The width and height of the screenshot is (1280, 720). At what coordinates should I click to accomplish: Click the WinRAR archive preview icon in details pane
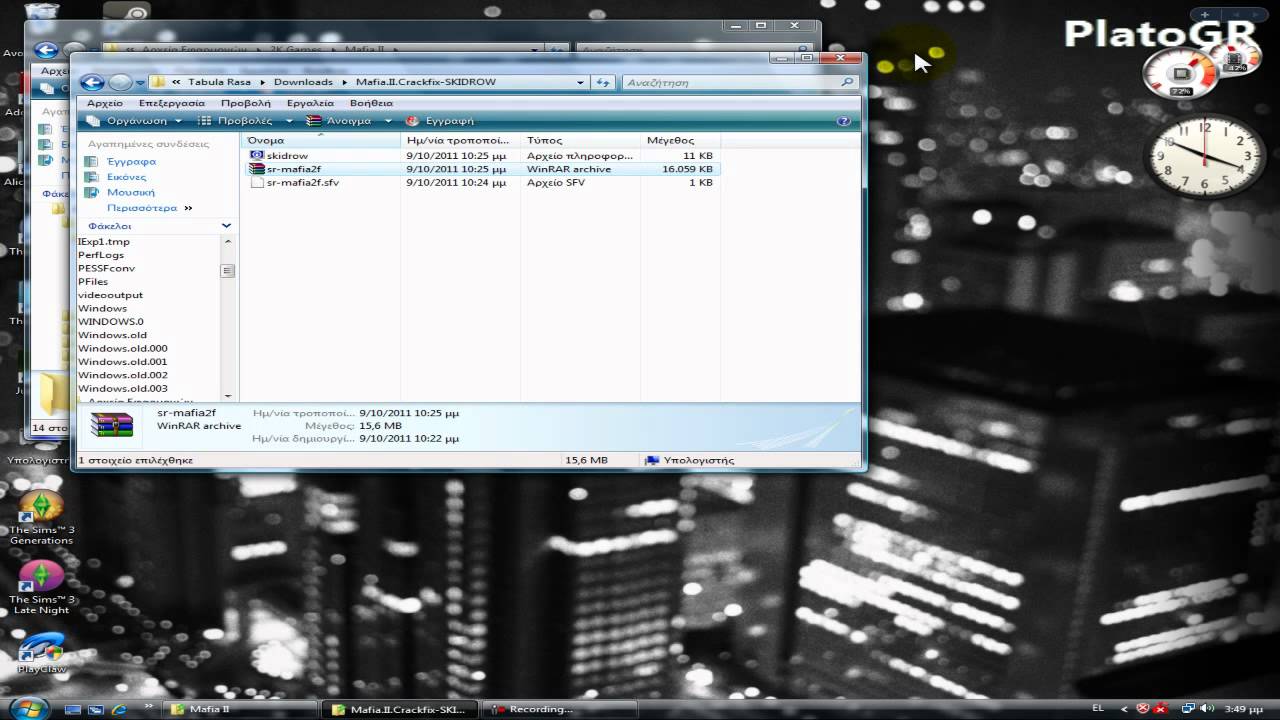click(111, 424)
